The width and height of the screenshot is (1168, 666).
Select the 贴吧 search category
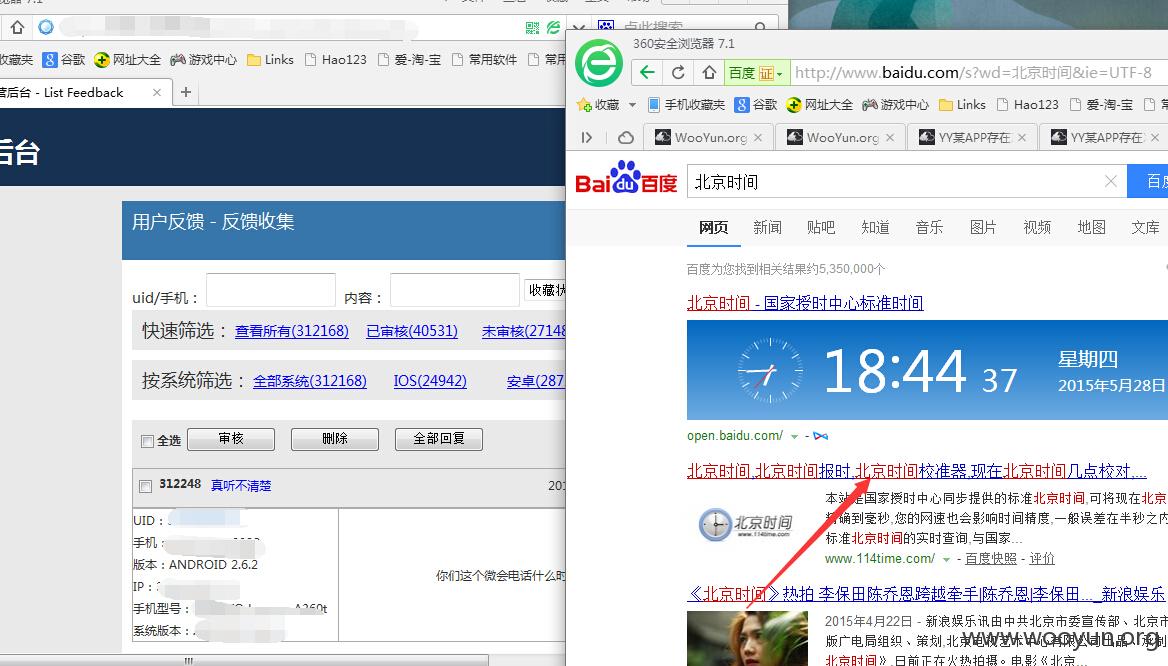[x=821, y=227]
